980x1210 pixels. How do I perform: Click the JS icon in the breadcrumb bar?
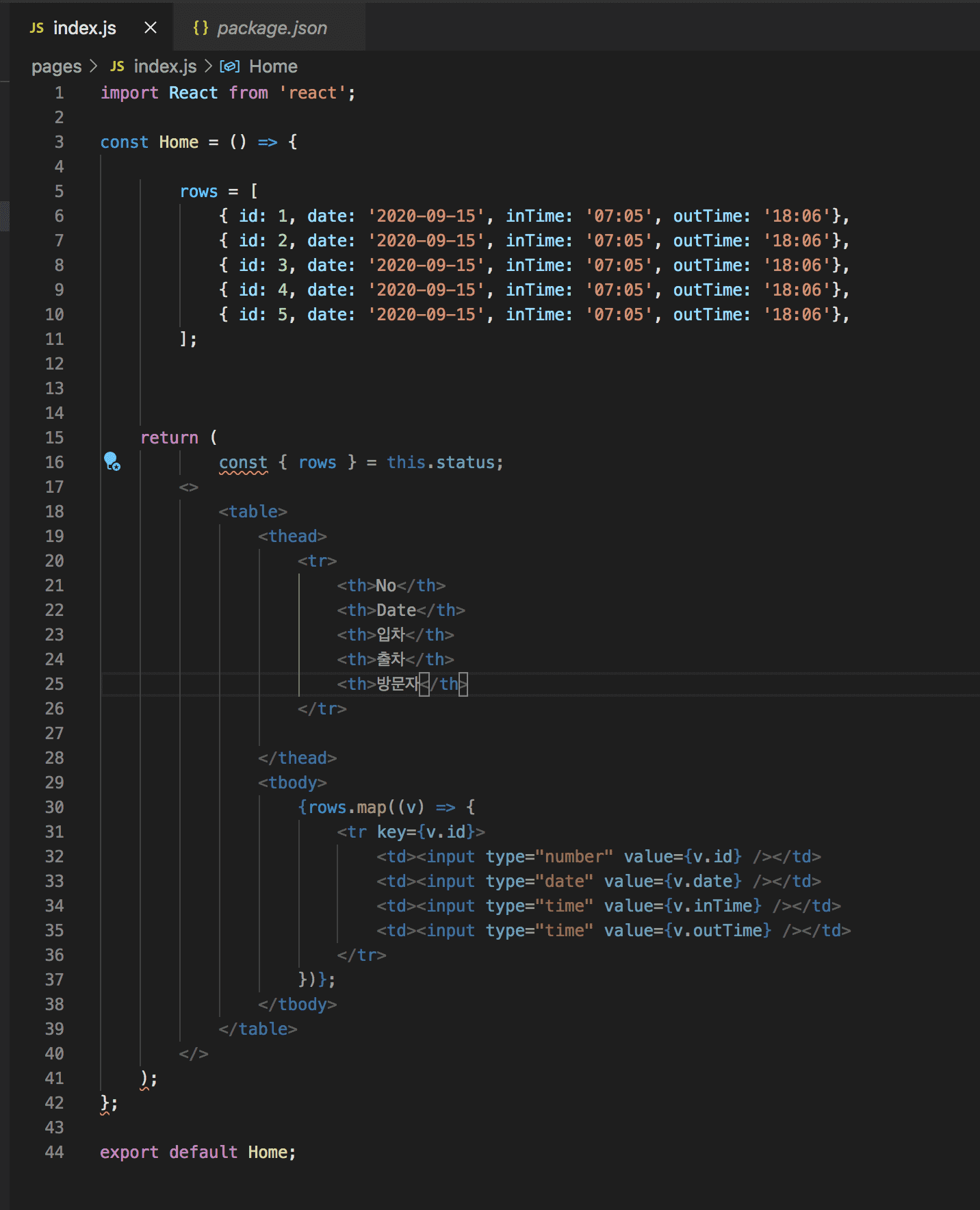(x=118, y=66)
